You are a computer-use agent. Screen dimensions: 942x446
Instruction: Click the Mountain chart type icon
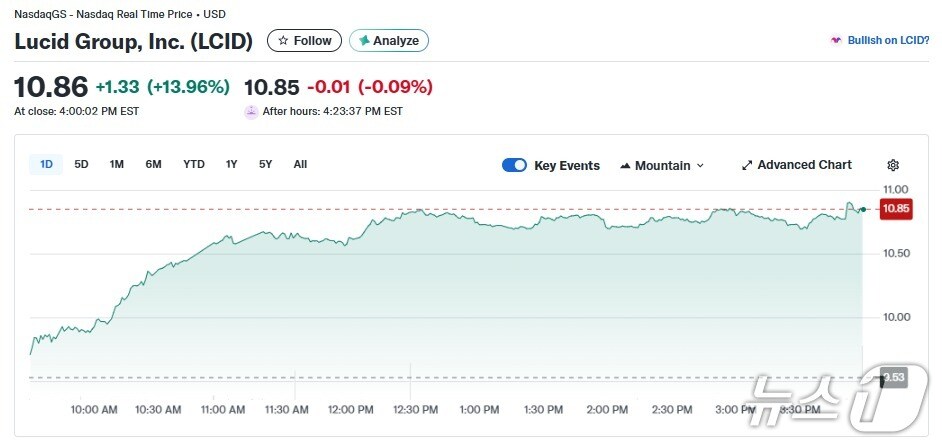(x=626, y=165)
